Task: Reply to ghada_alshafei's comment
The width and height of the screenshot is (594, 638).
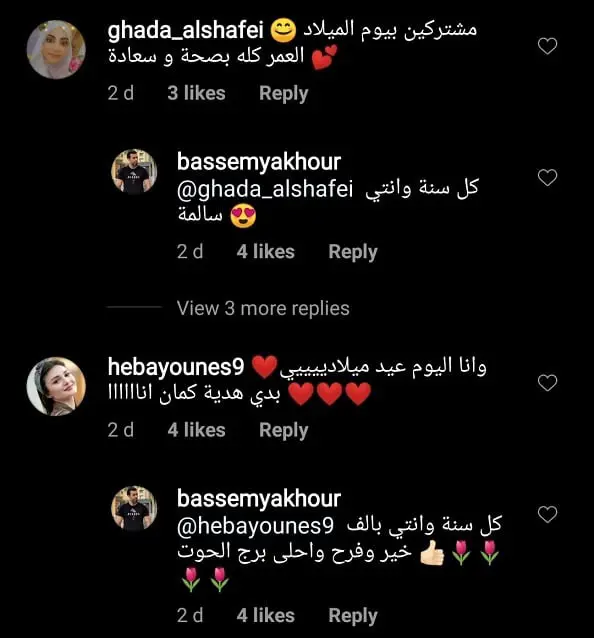Action: click(284, 94)
